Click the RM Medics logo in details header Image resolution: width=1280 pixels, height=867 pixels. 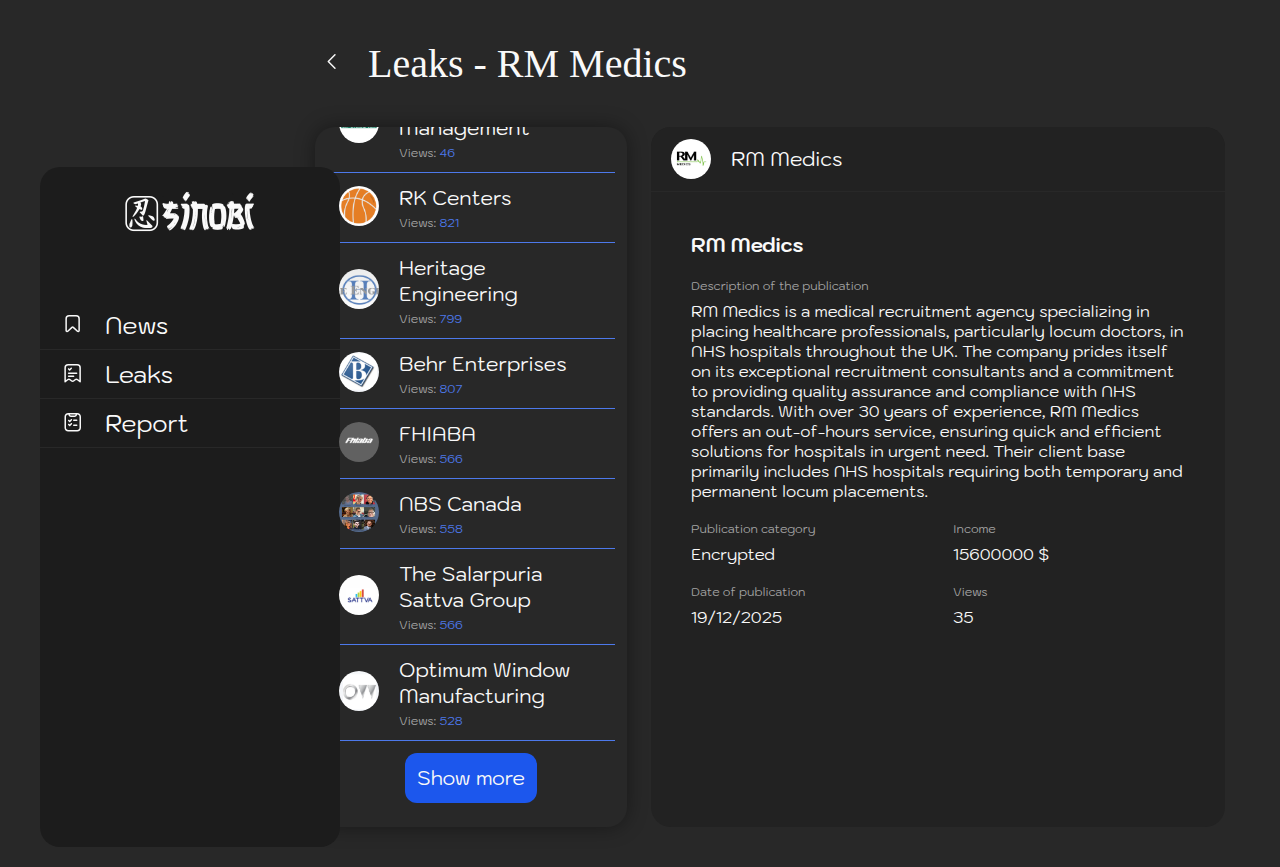(690, 159)
